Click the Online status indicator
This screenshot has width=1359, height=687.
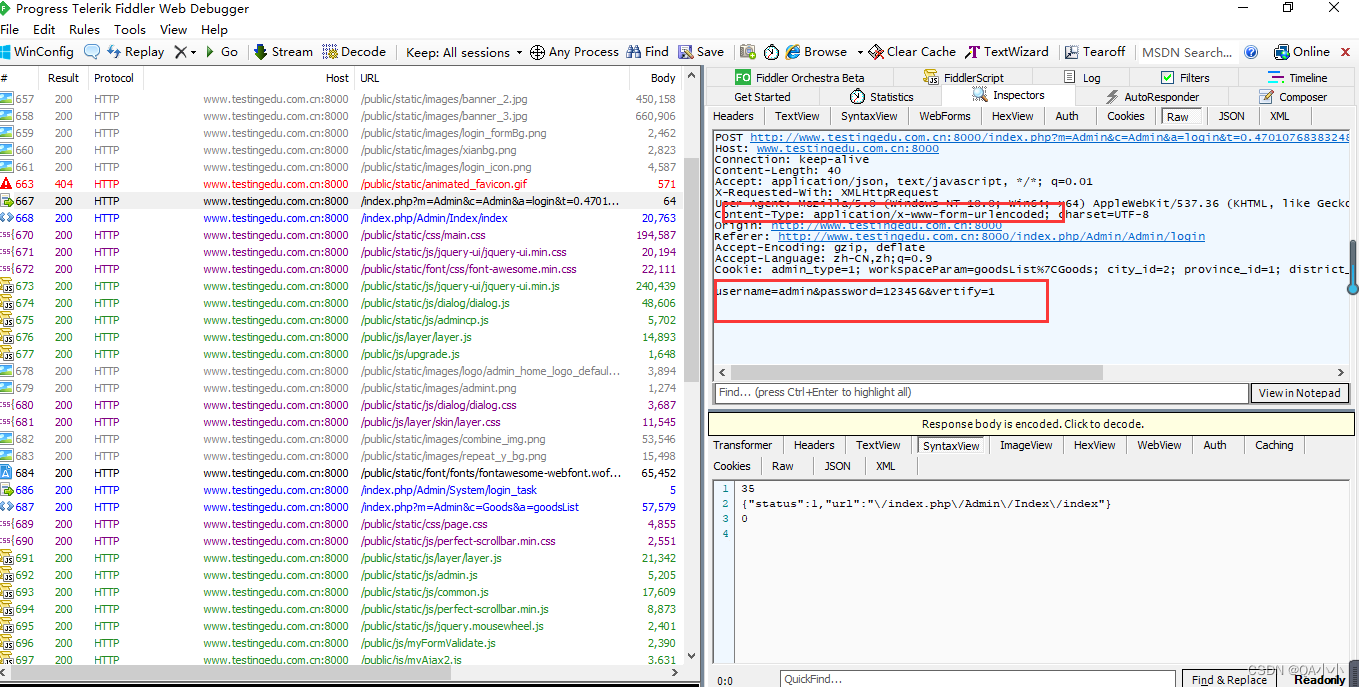point(1302,52)
